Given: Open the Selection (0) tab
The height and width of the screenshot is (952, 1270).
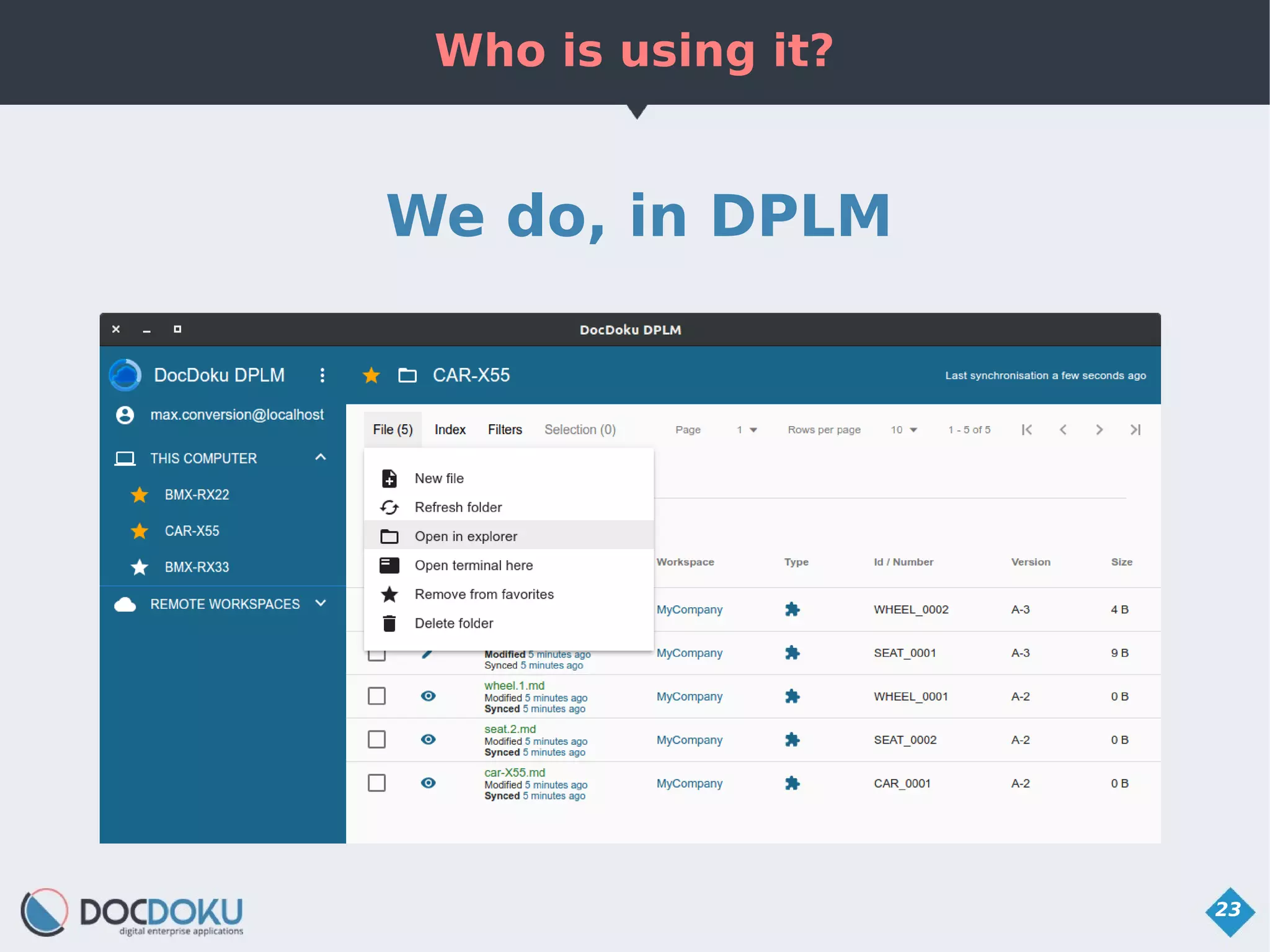Looking at the screenshot, I should tap(580, 430).
